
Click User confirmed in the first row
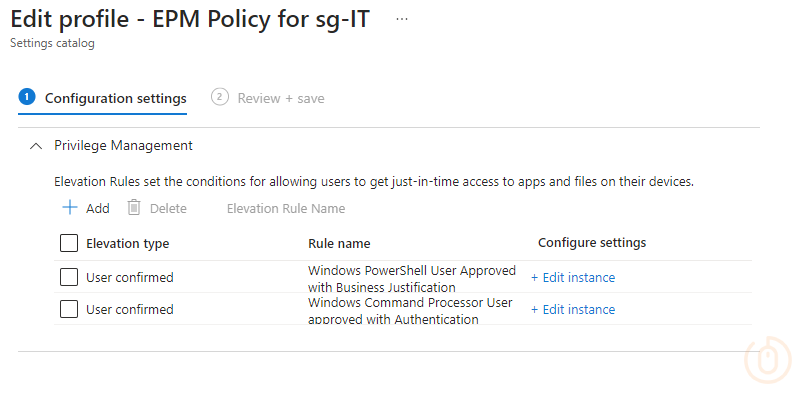pyautogui.click(x=129, y=277)
